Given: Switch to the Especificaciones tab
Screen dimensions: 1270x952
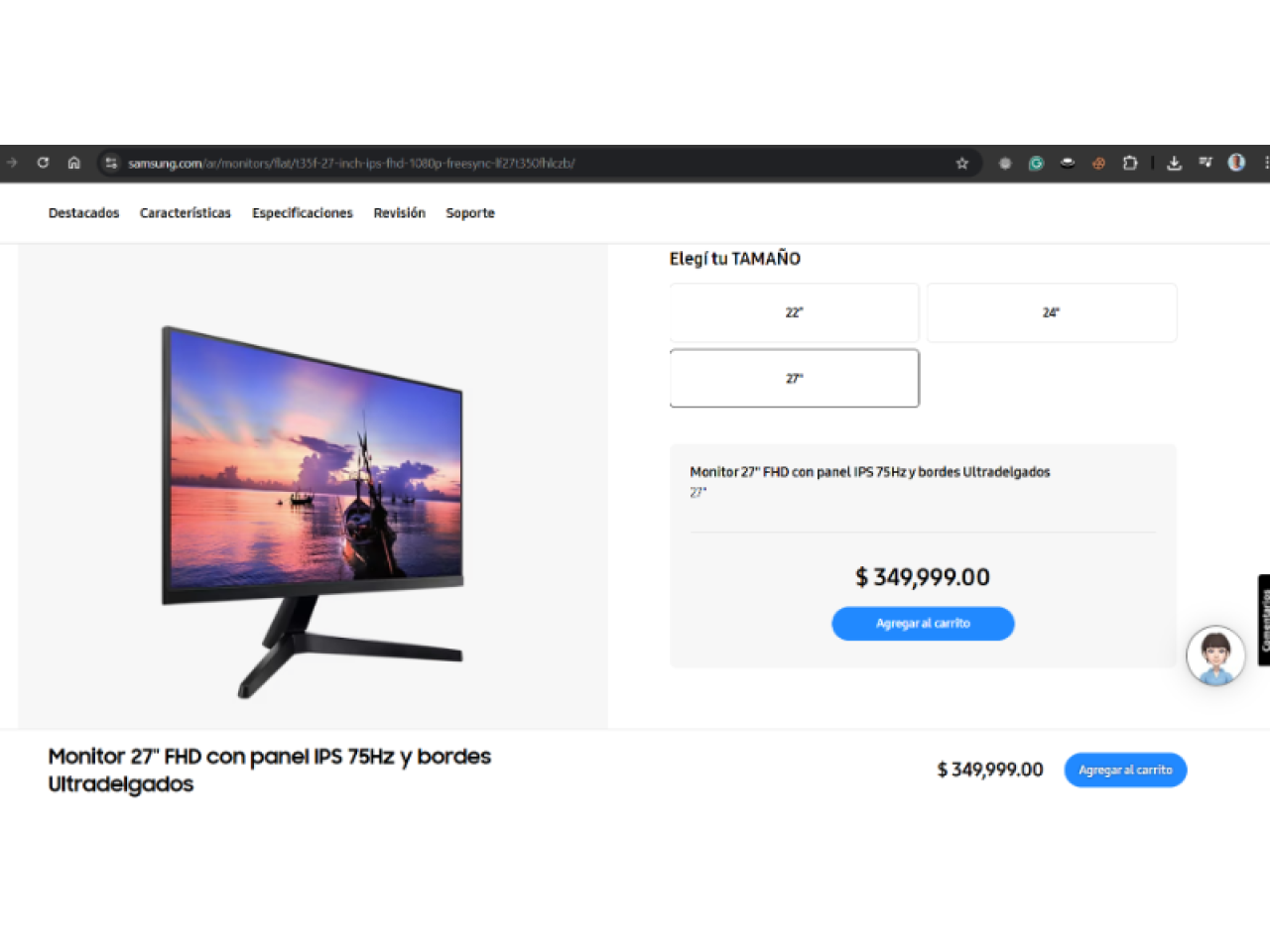Looking at the screenshot, I should tap(303, 213).
